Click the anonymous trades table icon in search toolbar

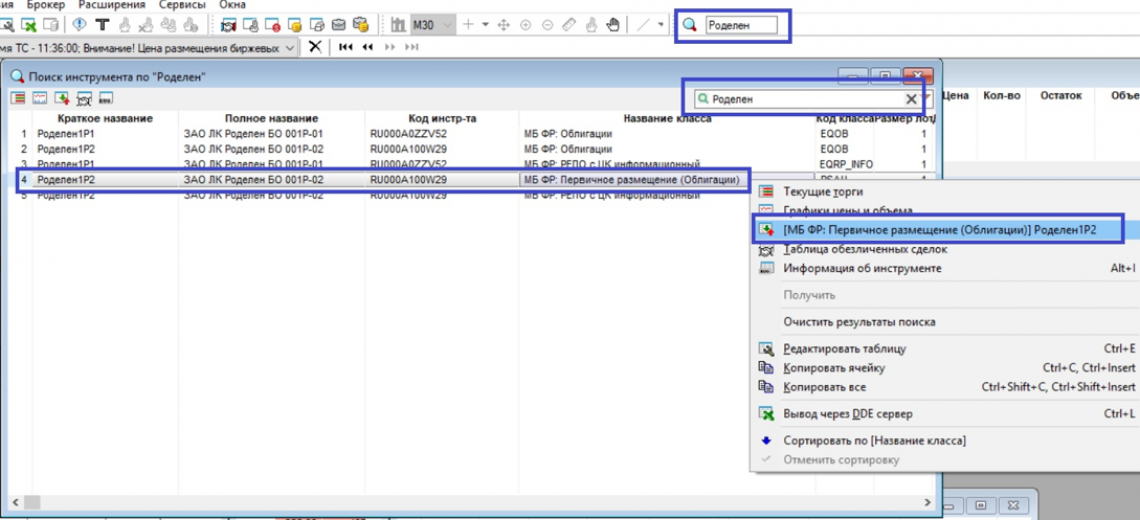(84, 98)
